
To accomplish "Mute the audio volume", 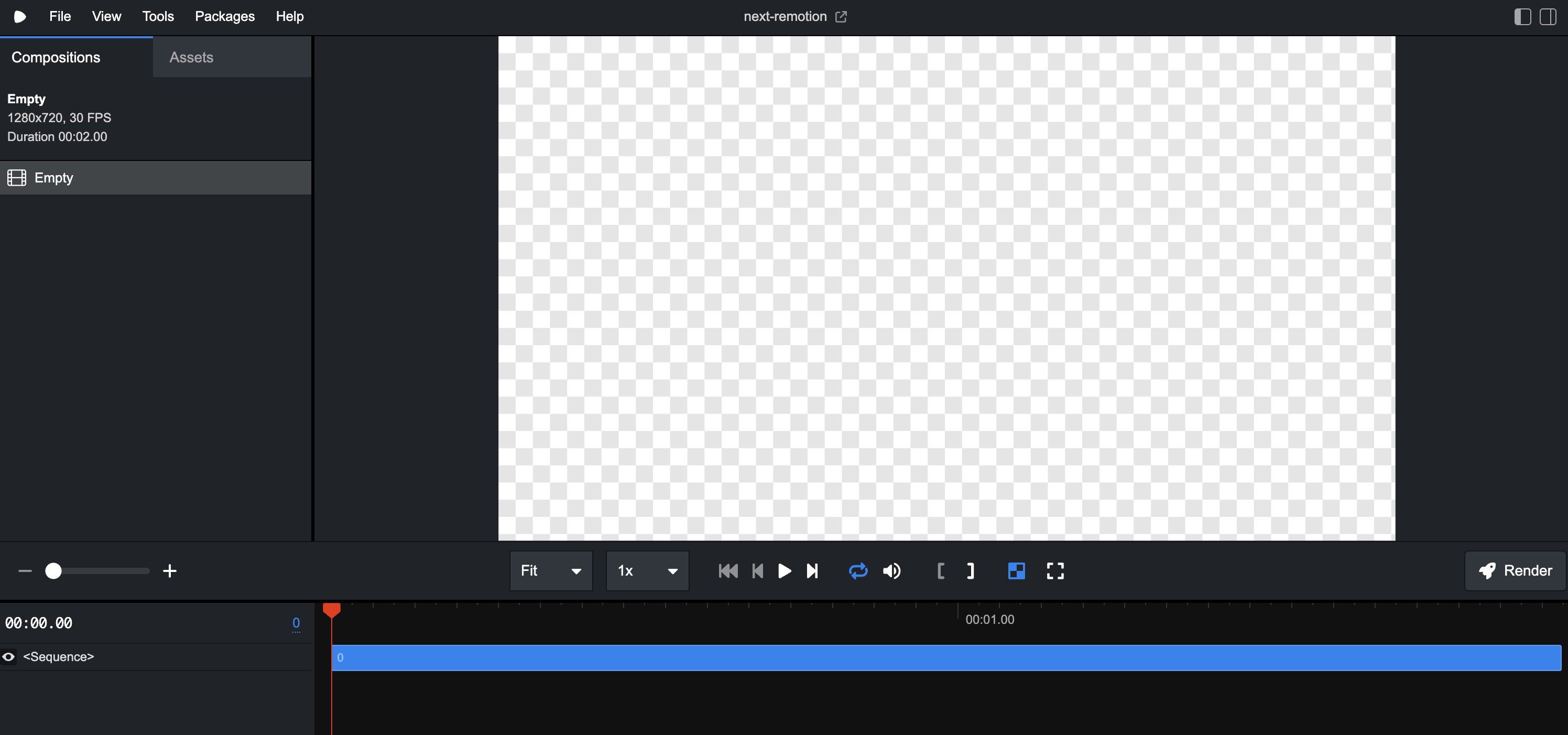I will 891,570.
